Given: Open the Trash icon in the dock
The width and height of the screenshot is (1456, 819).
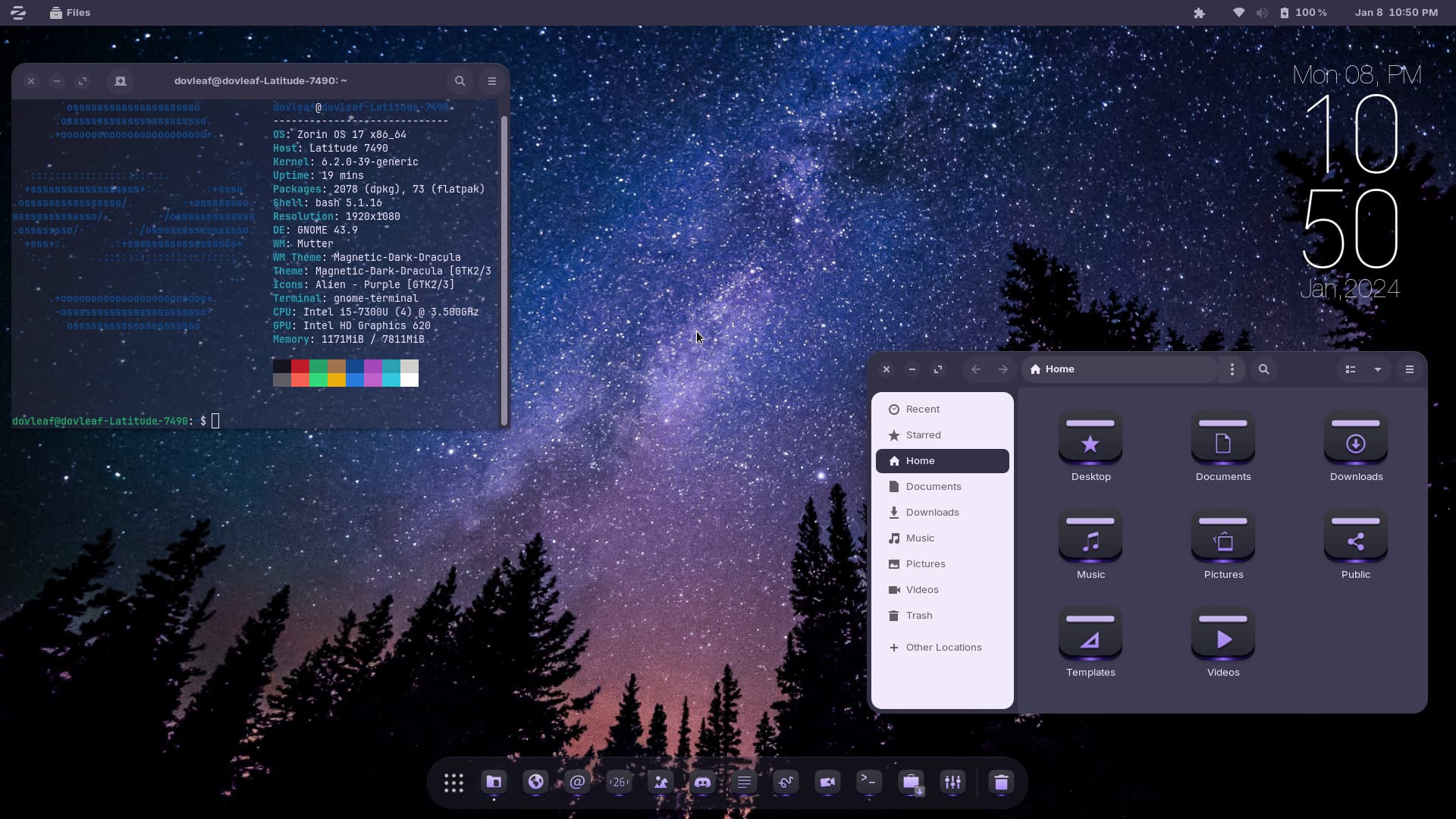Looking at the screenshot, I should (x=1001, y=782).
